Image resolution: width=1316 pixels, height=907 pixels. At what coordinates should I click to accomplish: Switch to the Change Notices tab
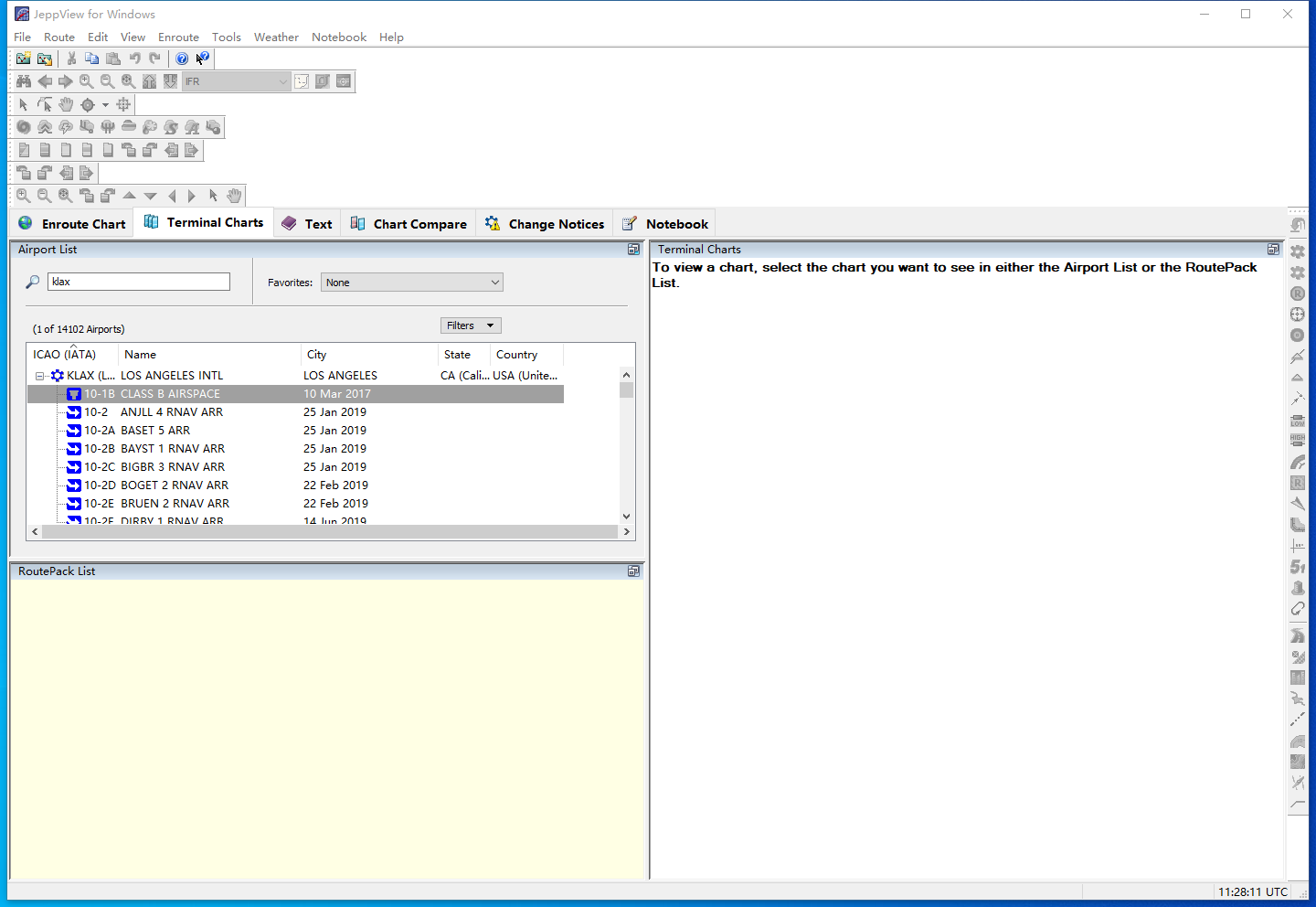[545, 224]
